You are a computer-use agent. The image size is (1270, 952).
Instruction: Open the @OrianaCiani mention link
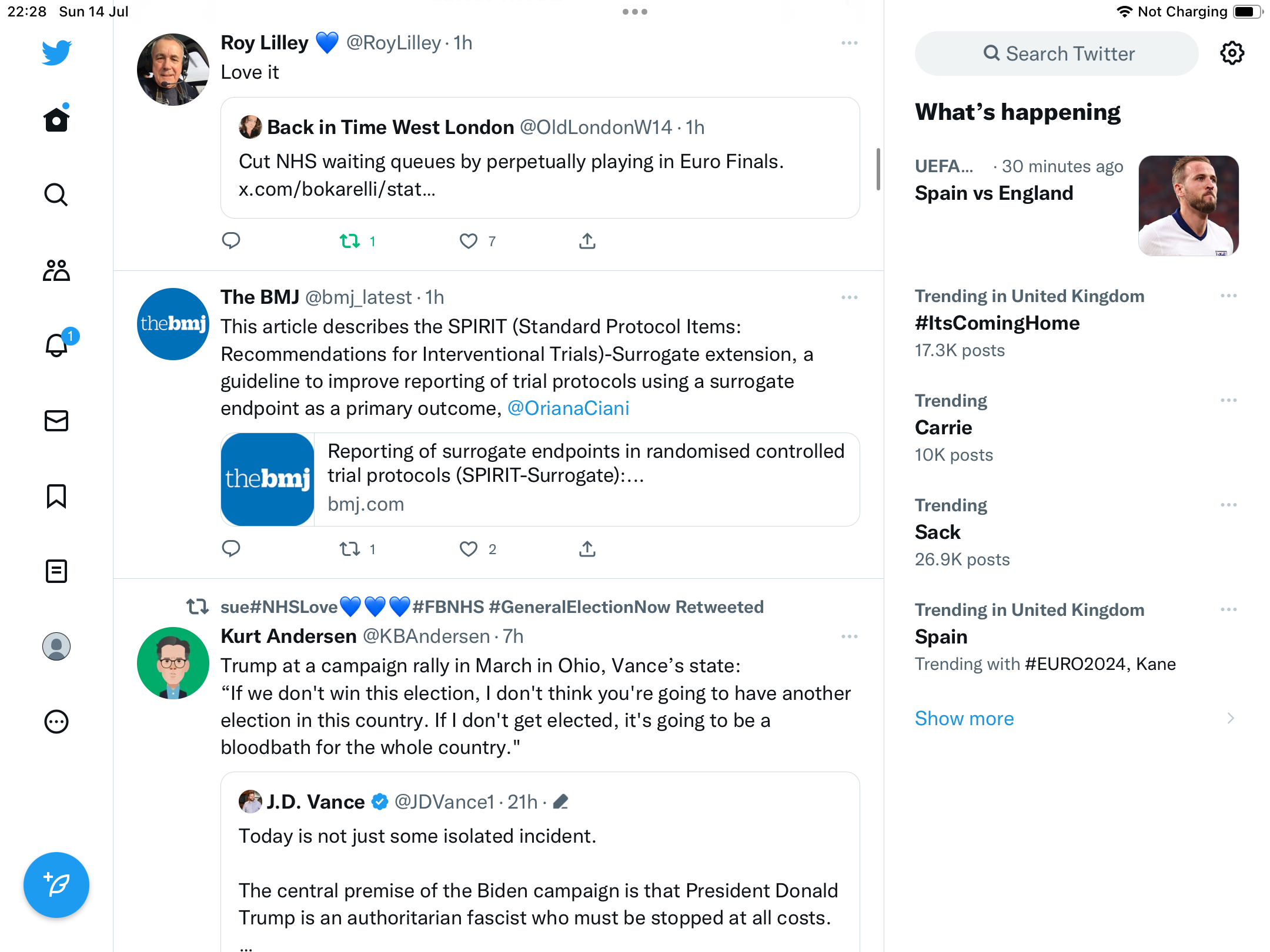(568, 408)
